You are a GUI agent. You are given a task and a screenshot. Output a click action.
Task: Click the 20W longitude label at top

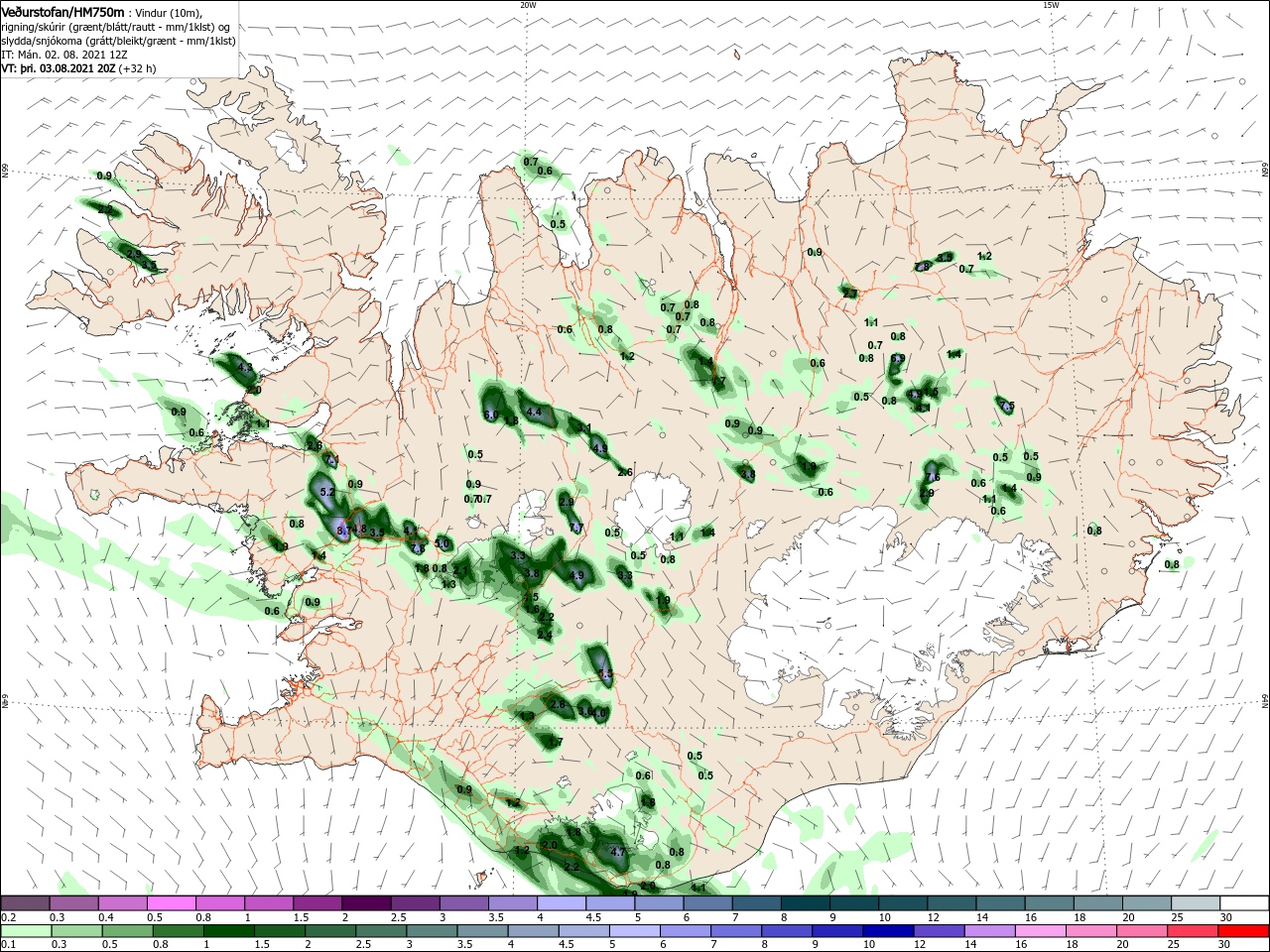(x=528, y=5)
